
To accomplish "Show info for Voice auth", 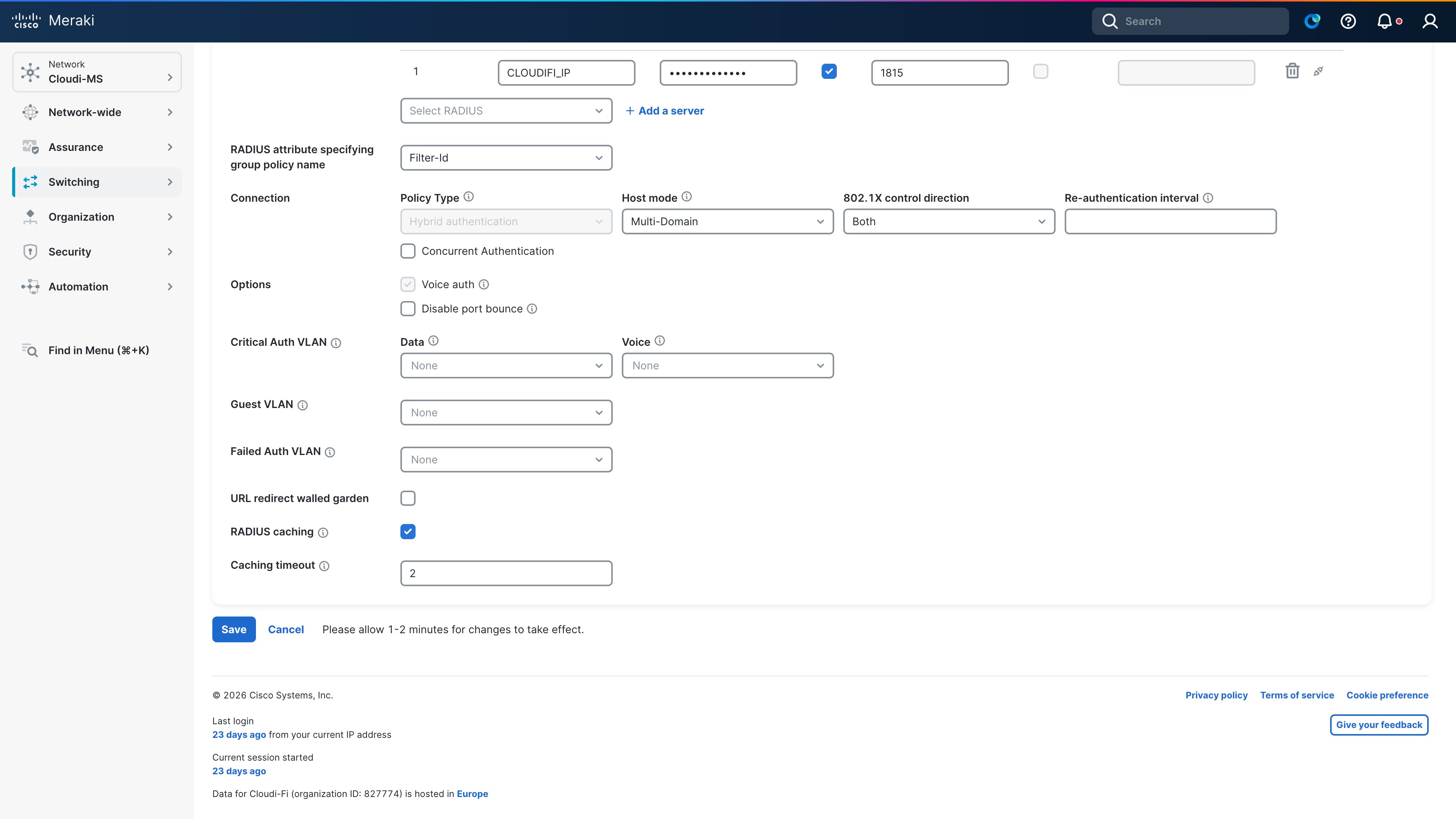I will pos(484,284).
